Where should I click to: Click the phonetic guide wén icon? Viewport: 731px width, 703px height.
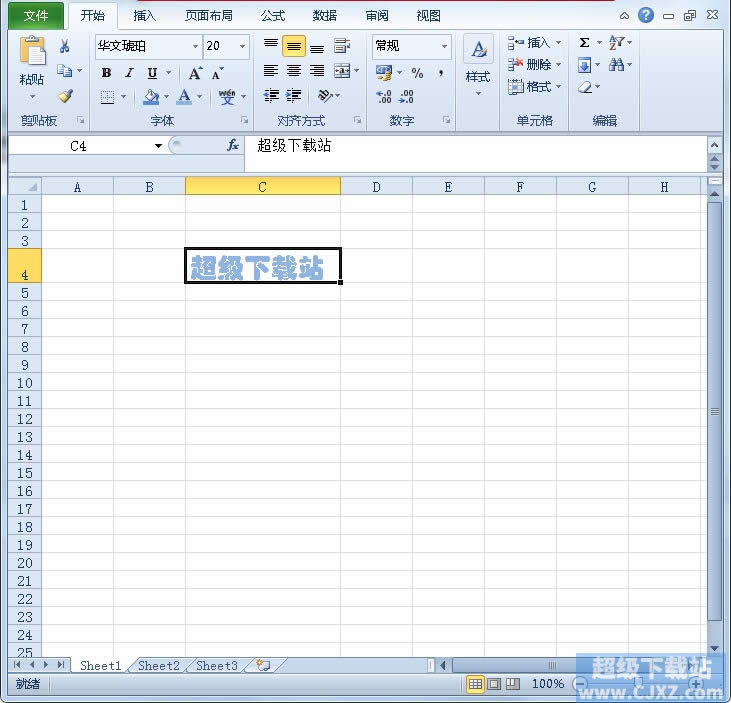[227, 97]
